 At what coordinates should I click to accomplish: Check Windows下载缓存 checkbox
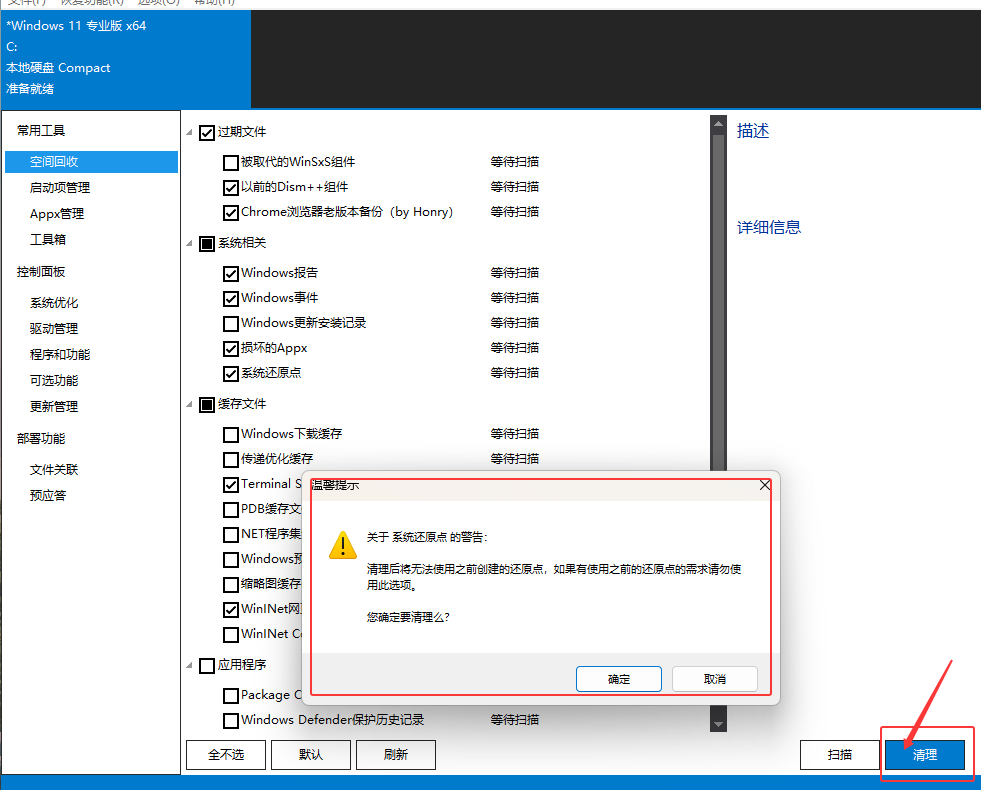[231, 434]
